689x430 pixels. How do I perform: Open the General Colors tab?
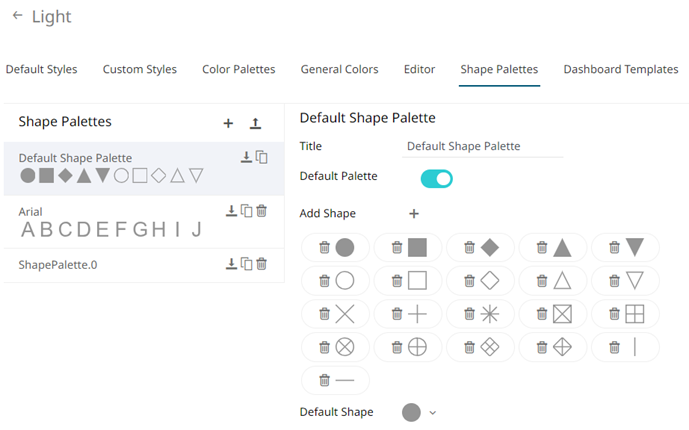point(339,70)
